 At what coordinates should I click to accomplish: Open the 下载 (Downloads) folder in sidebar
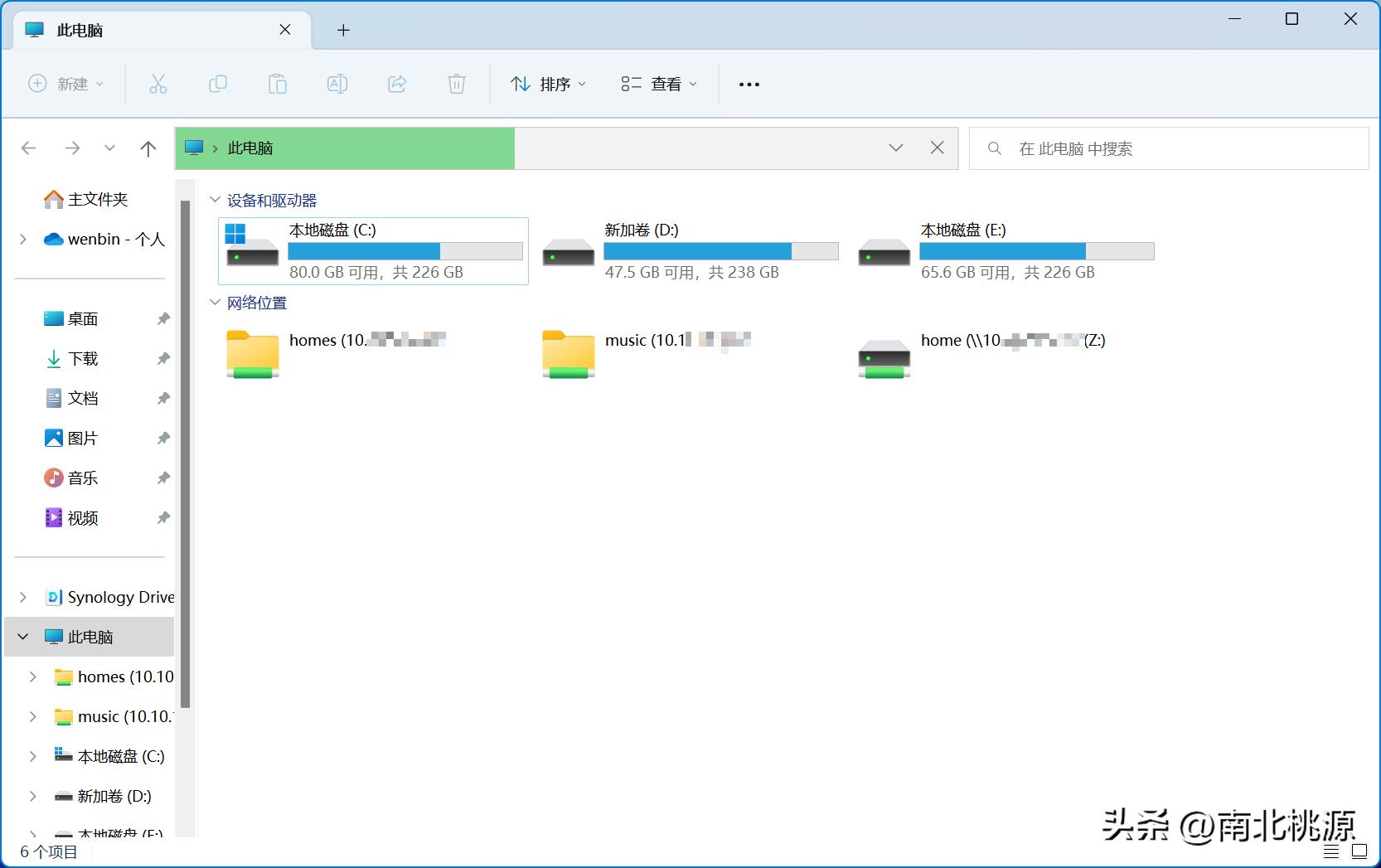point(83,359)
